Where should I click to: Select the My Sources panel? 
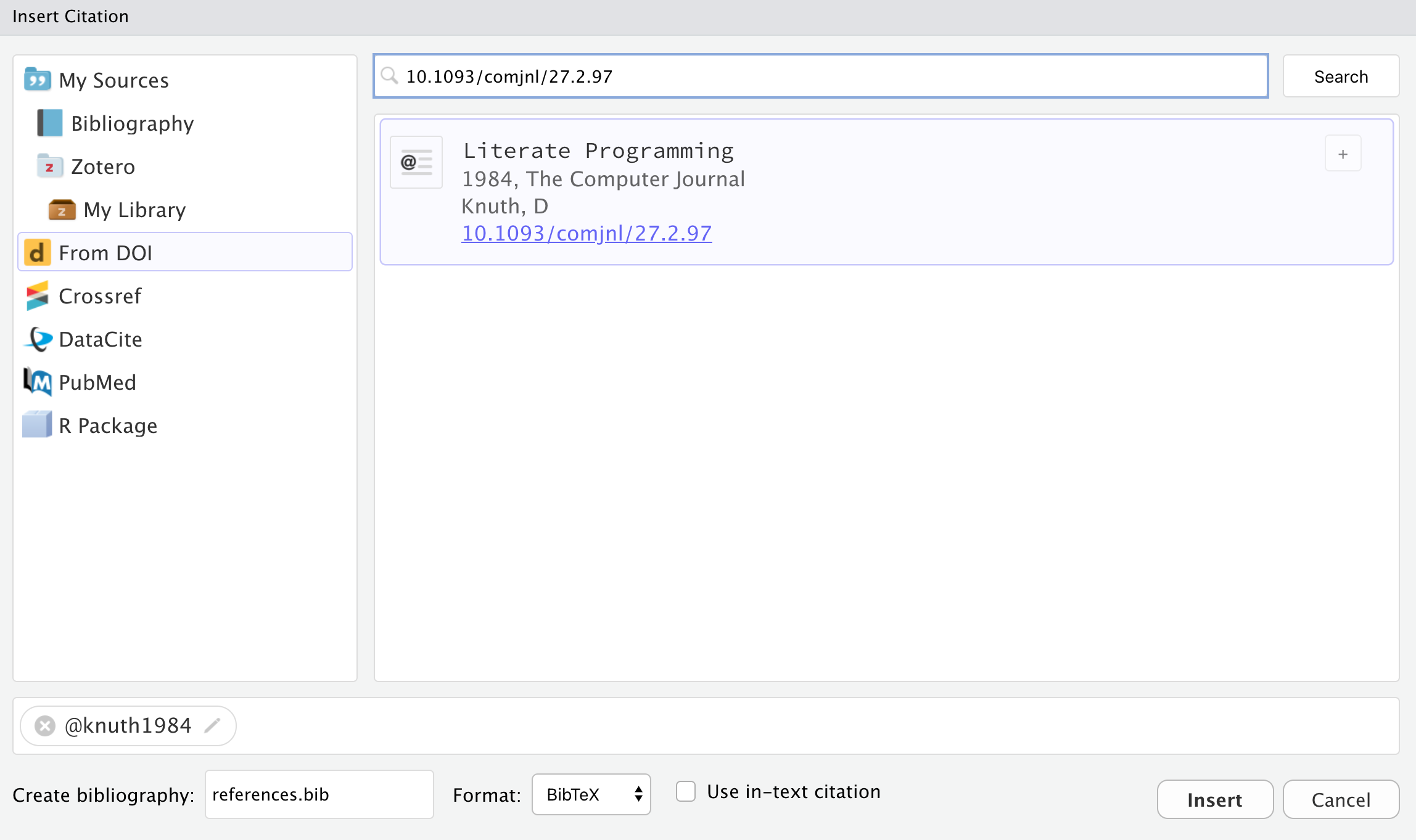coord(113,80)
